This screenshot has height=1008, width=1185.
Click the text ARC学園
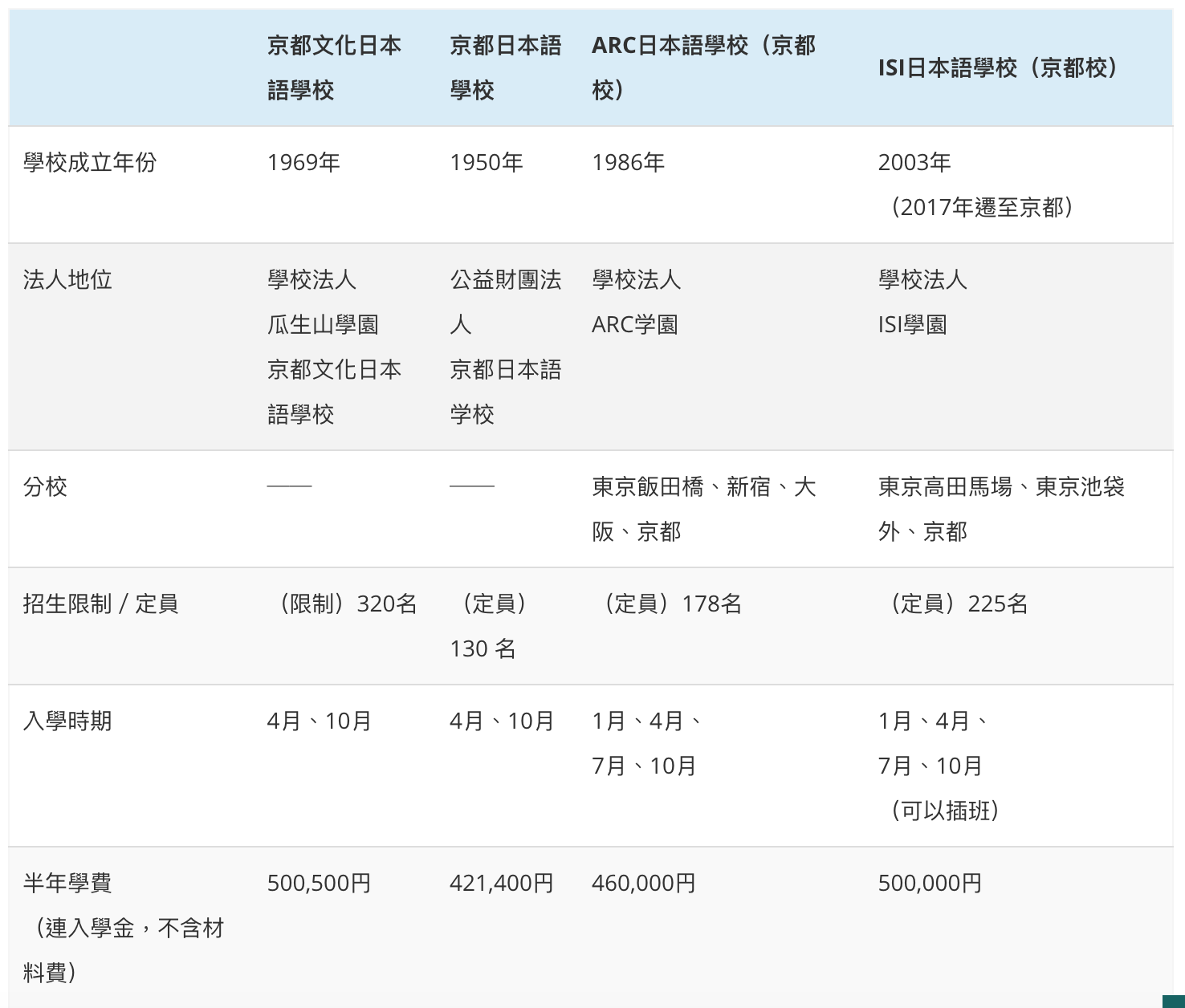coord(635,325)
